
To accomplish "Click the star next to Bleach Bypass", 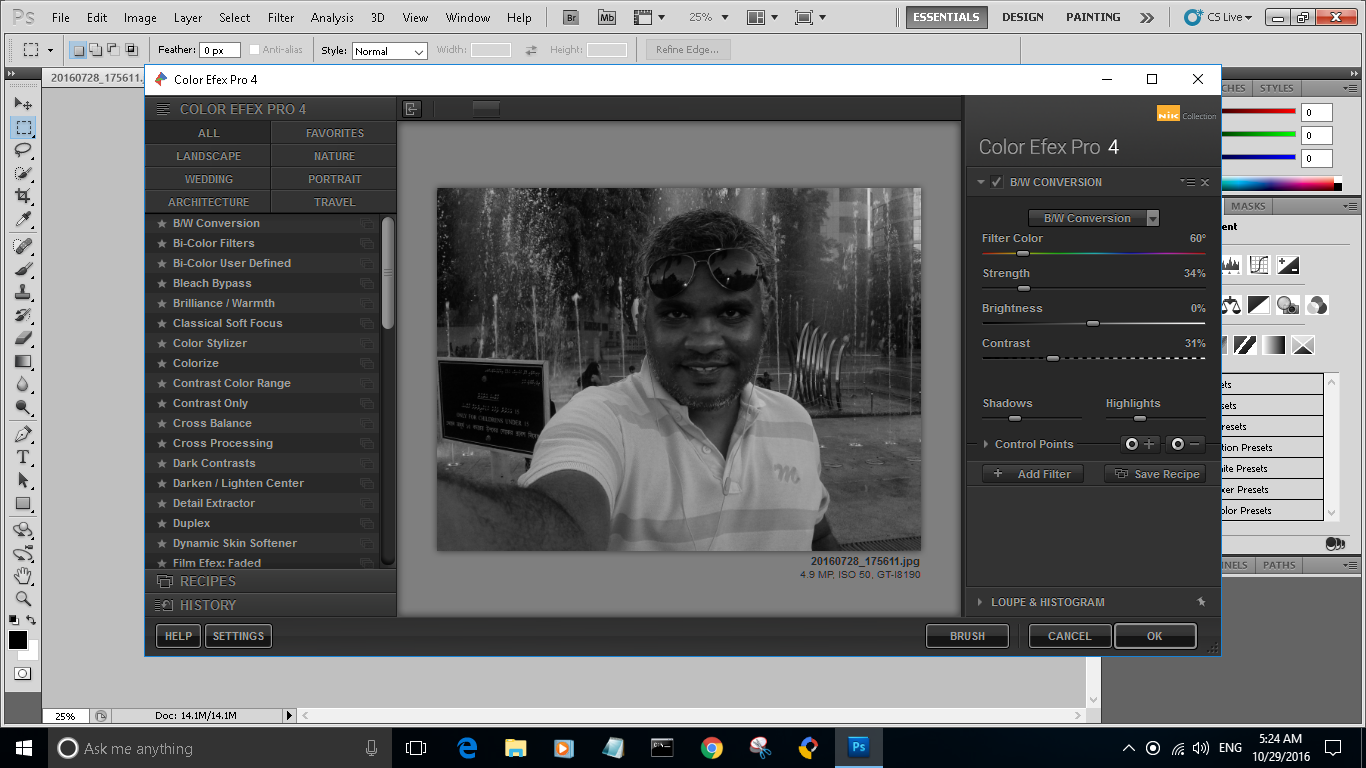I will (x=161, y=283).
